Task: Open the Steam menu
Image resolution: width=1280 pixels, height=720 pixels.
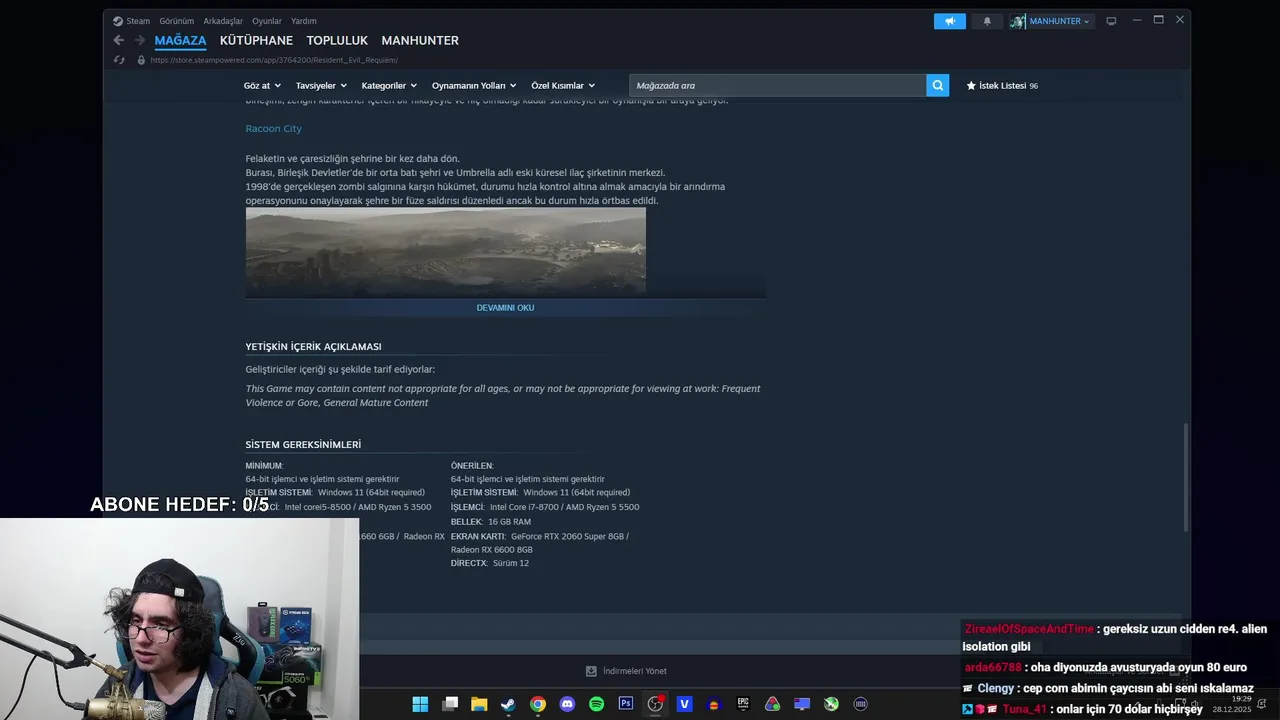Action: (138, 21)
